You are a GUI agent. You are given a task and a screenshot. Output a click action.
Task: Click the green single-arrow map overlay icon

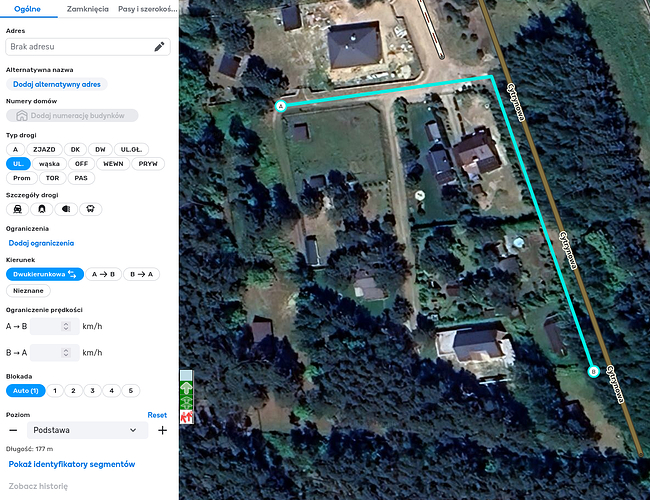(x=187, y=388)
